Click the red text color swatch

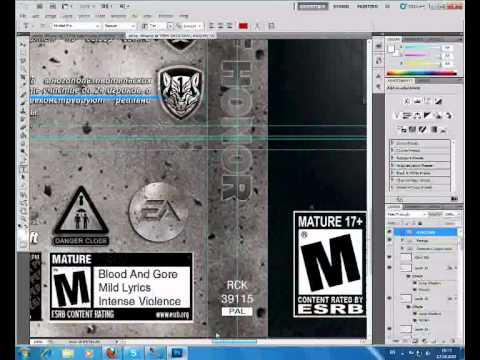[x=244, y=26]
